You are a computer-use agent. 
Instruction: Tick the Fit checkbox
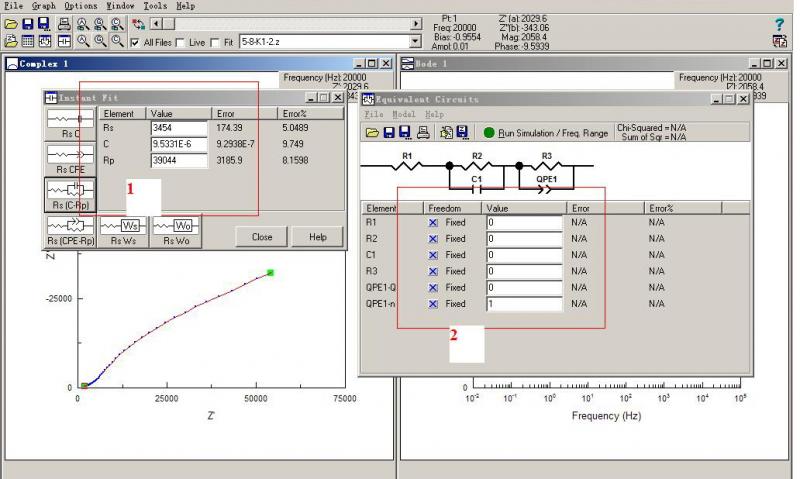pyautogui.click(x=216, y=42)
